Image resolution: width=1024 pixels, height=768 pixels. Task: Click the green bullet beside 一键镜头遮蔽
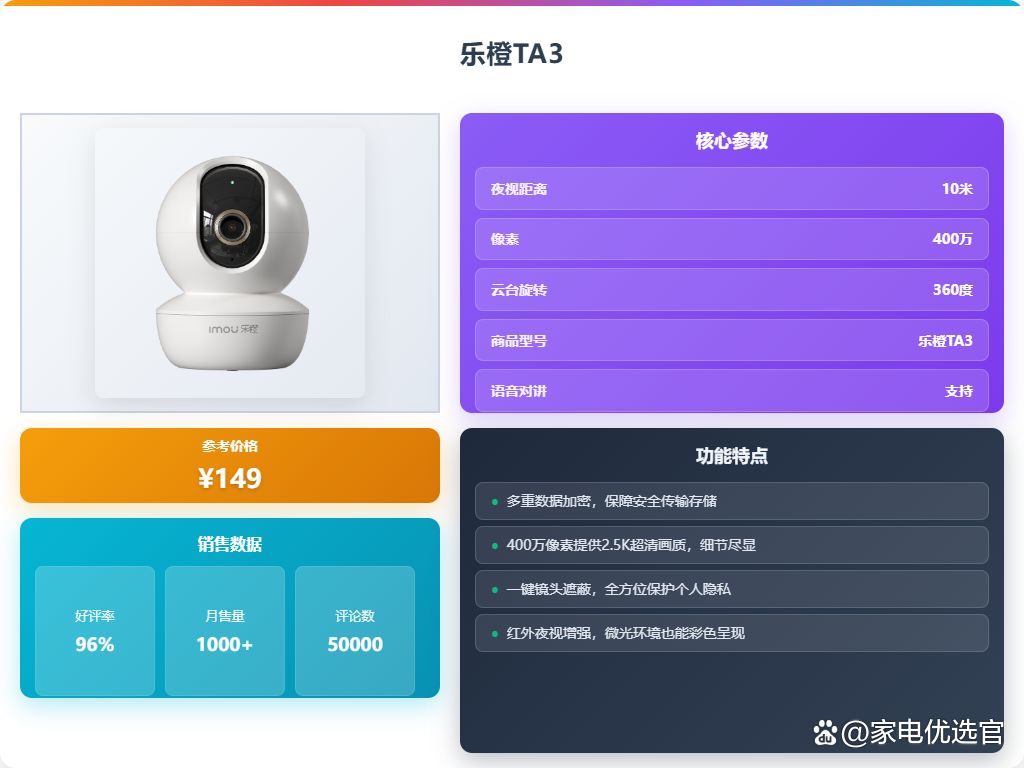494,590
